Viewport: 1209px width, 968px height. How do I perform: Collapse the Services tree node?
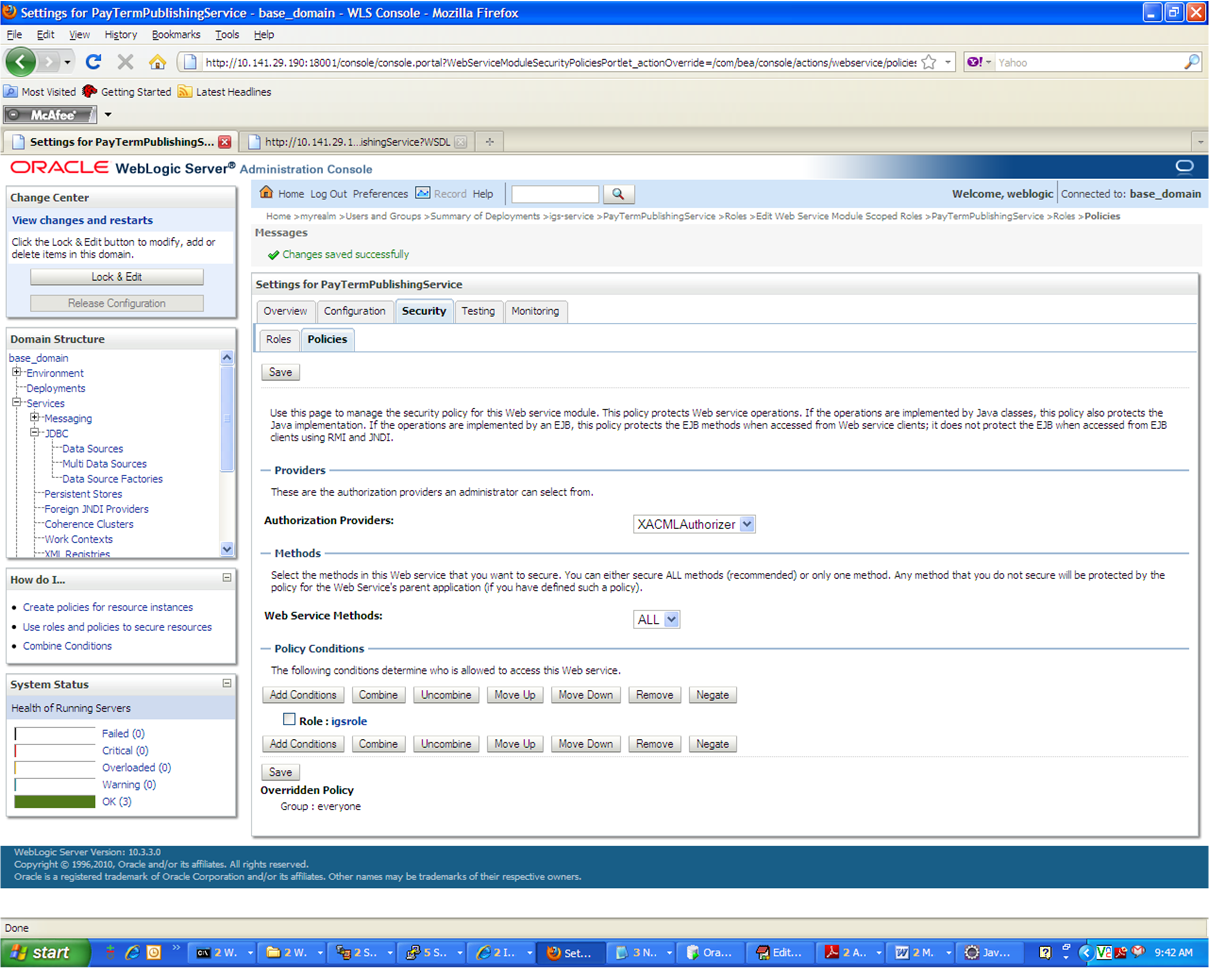(17, 403)
